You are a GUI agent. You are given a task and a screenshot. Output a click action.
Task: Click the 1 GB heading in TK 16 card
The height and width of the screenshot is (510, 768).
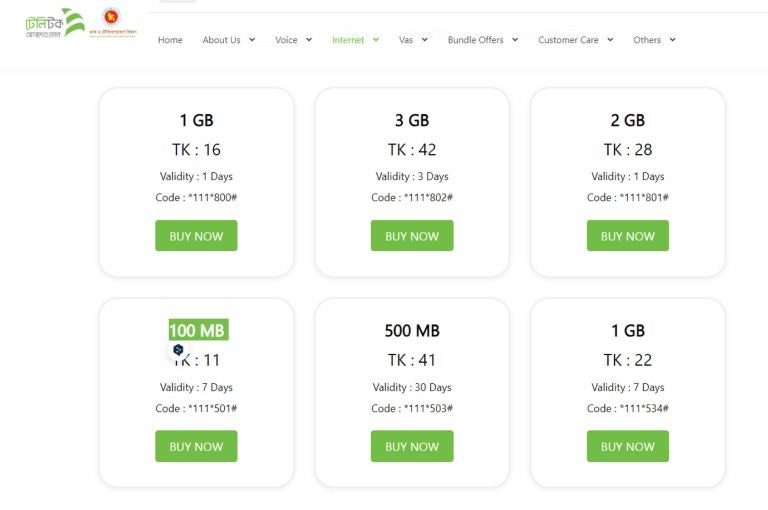(x=196, y=121)
